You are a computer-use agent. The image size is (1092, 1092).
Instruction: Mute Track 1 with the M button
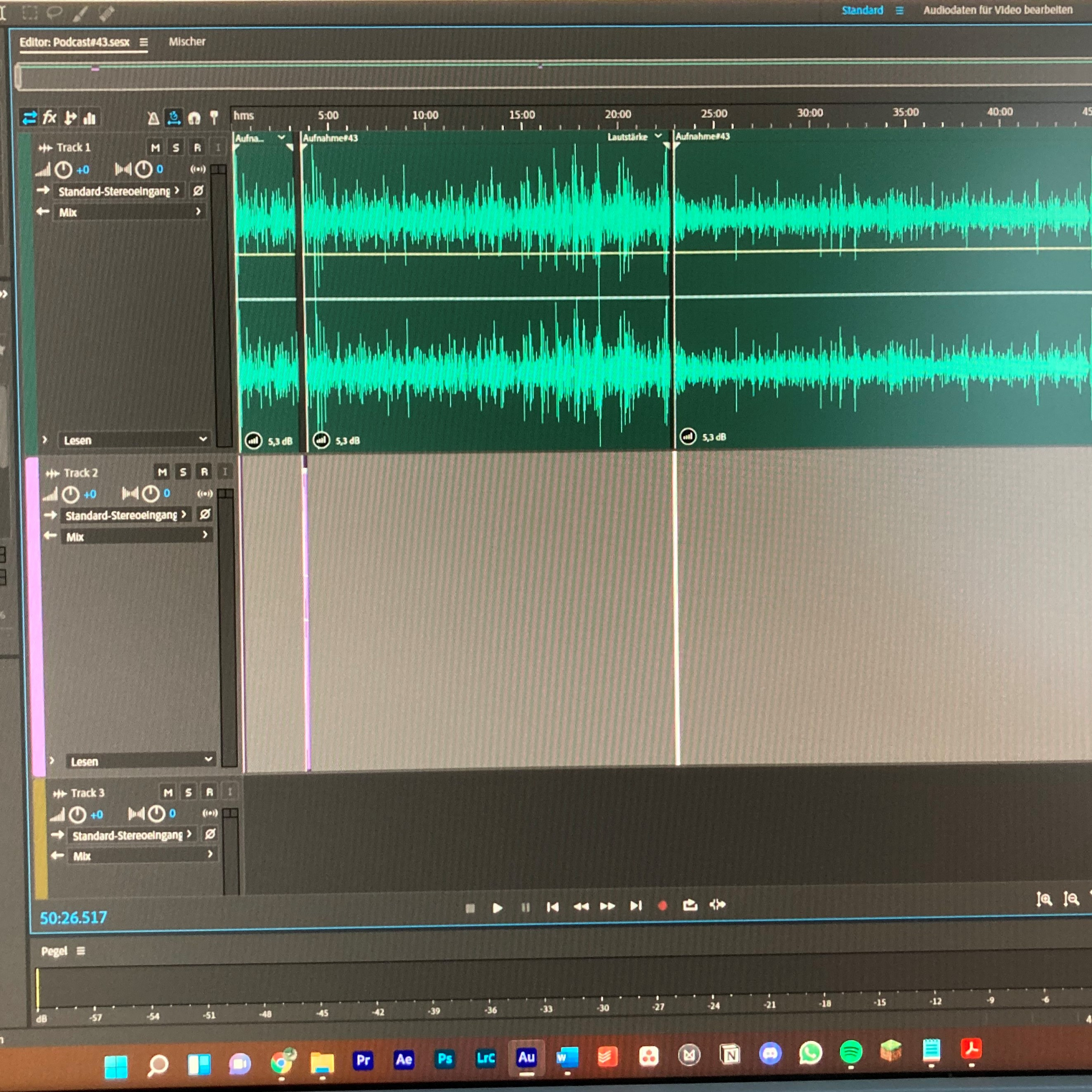pyautogui.click(x=155, y=147)
